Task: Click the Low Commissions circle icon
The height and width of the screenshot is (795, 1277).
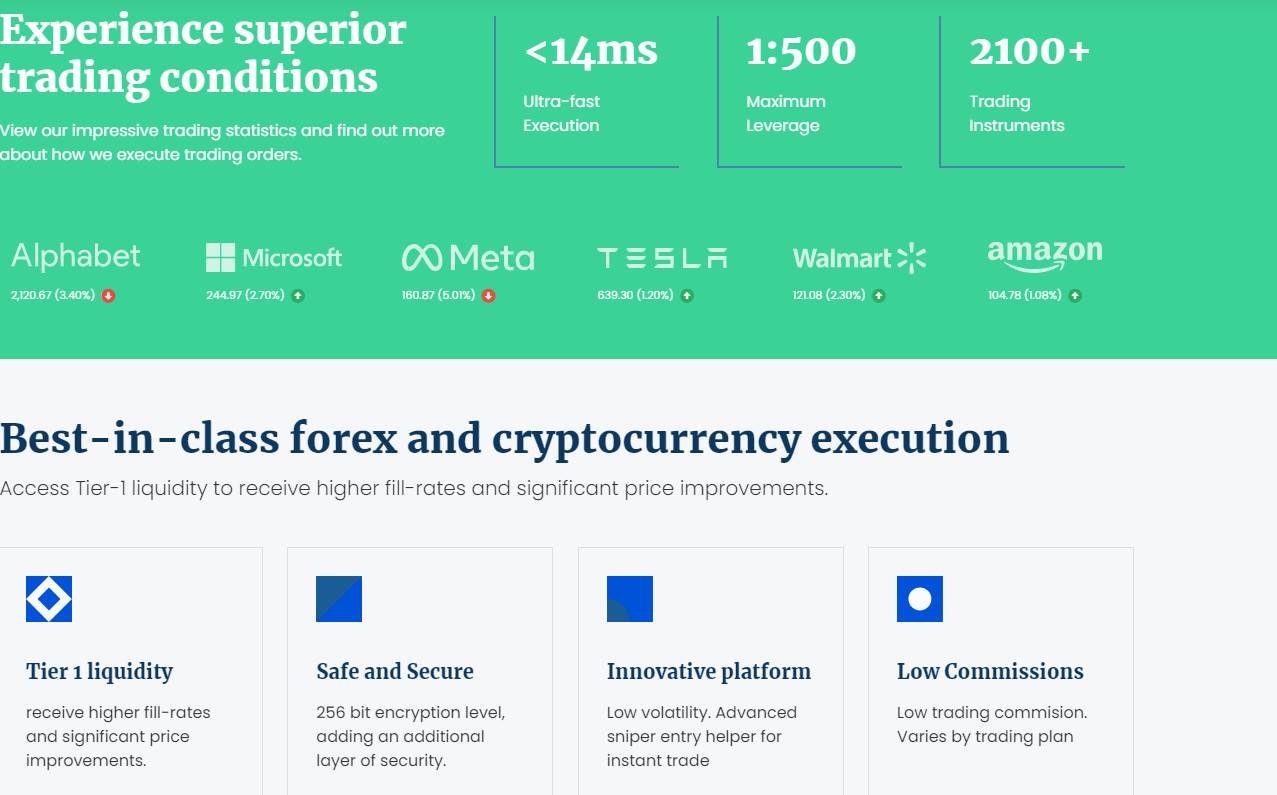Action: pyautogui.click(x=920, y=599)
